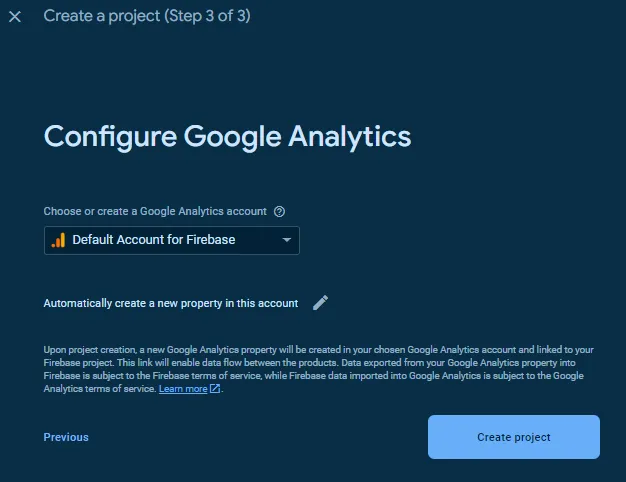Follow the Learn more link
The width and height of the screenshot is (626, 482).
point(183,389)
